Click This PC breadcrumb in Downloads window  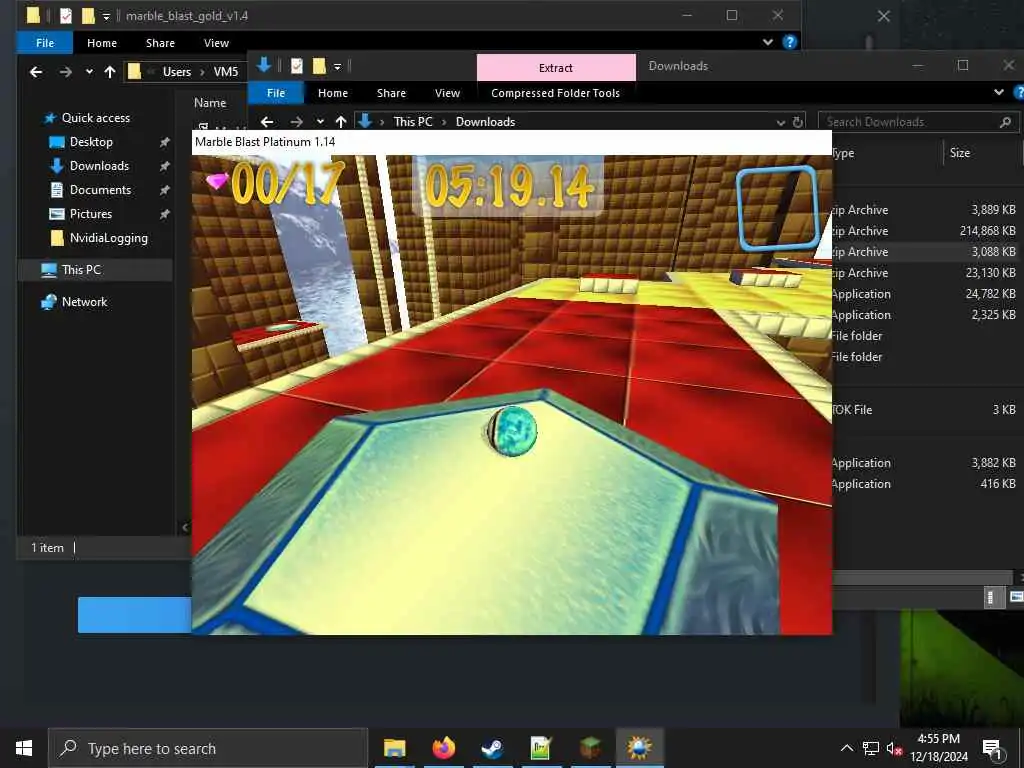[x=413, y=122]
